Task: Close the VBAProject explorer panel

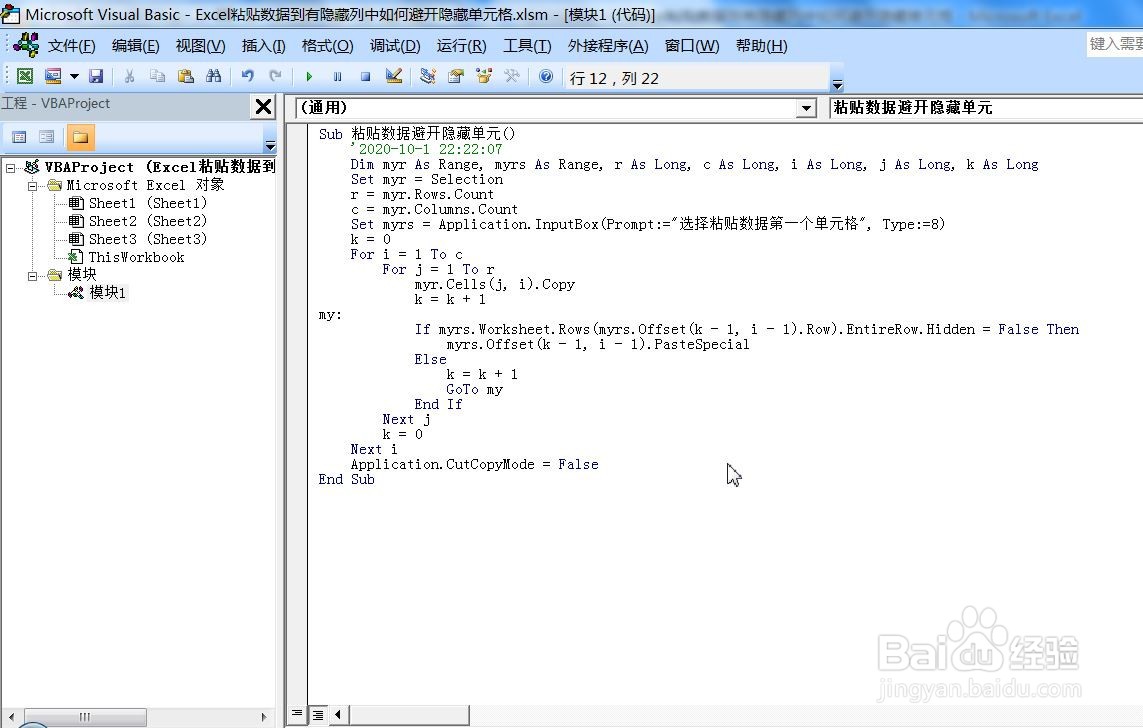Action: tap(263, 106)
